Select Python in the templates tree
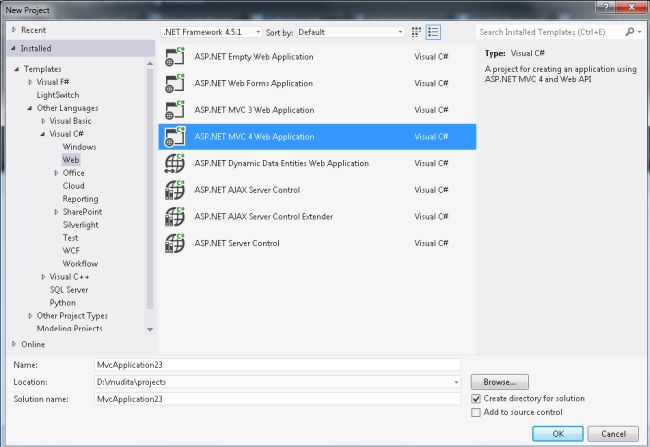Screen dimensions: 650x447 [x=63, y=303]
